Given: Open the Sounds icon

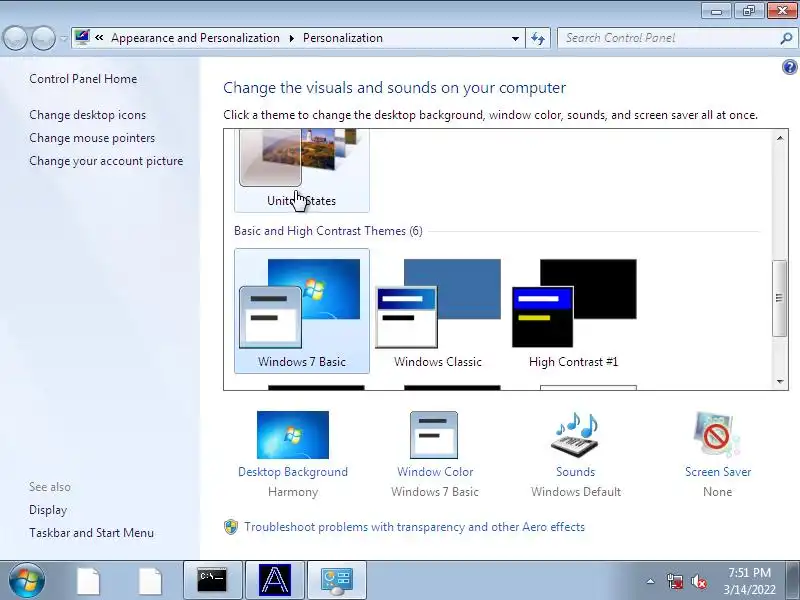Looking at the screenshot, I should [x=575, y=435].
